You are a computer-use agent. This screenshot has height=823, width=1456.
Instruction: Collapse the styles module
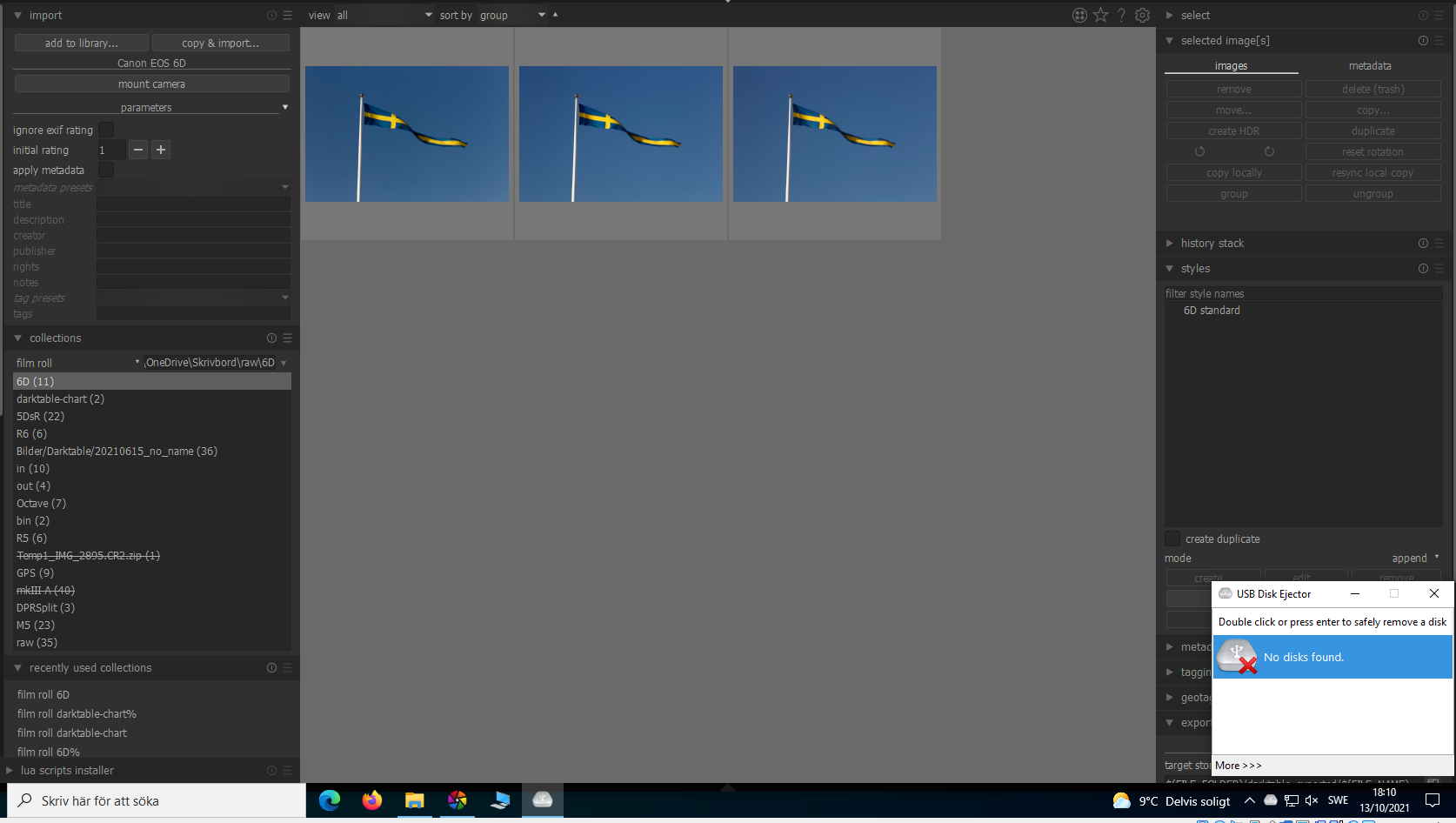tap(1170, 269)
